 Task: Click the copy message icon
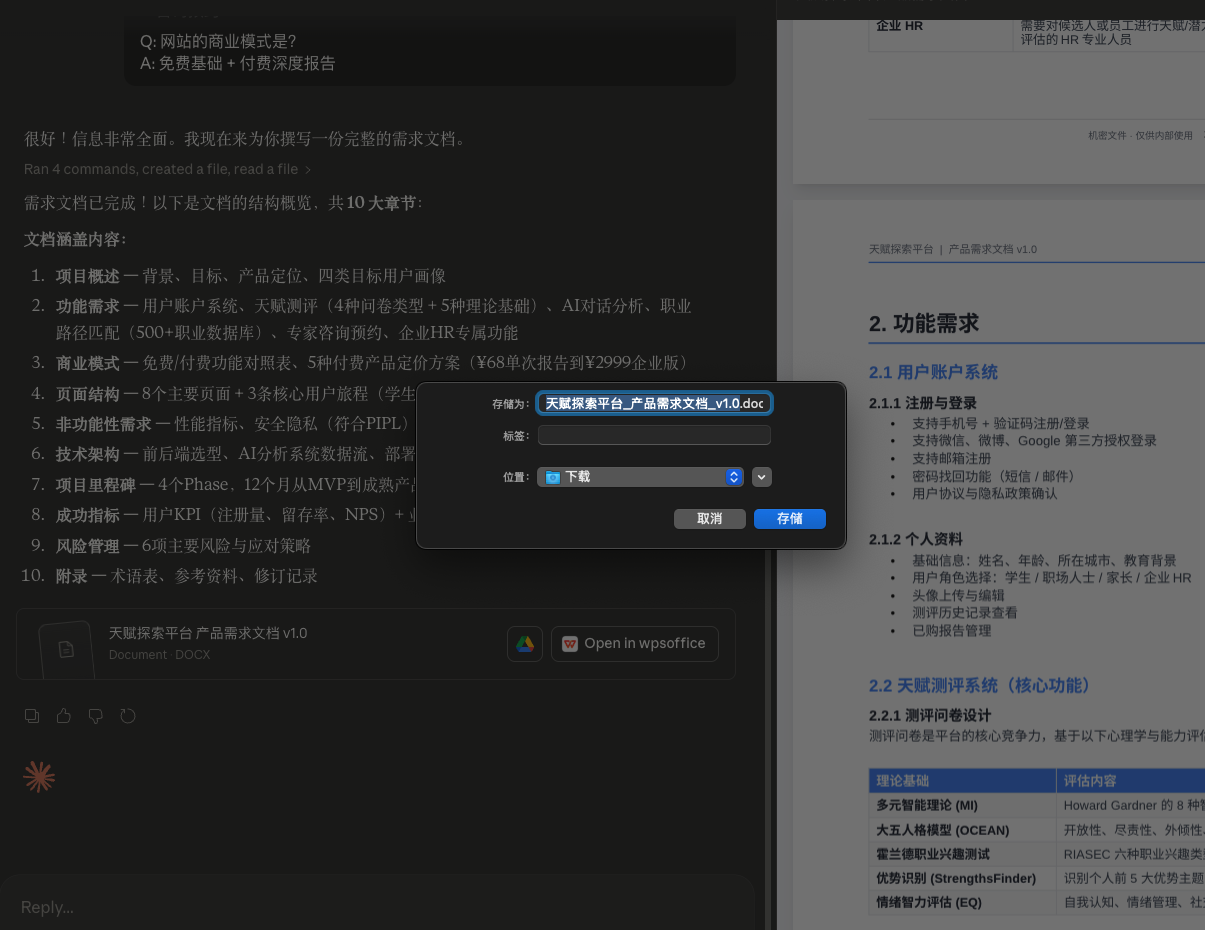click(x=32, y=716)
